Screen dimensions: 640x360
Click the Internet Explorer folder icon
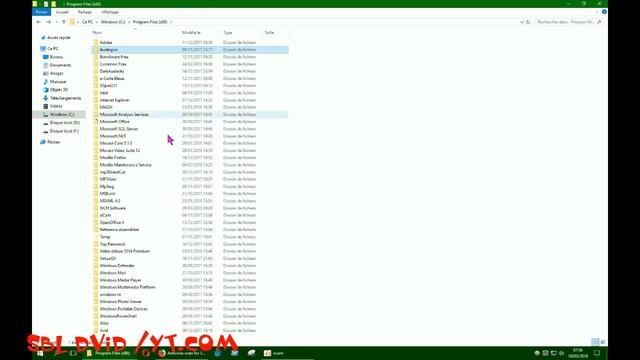[96, 100]
